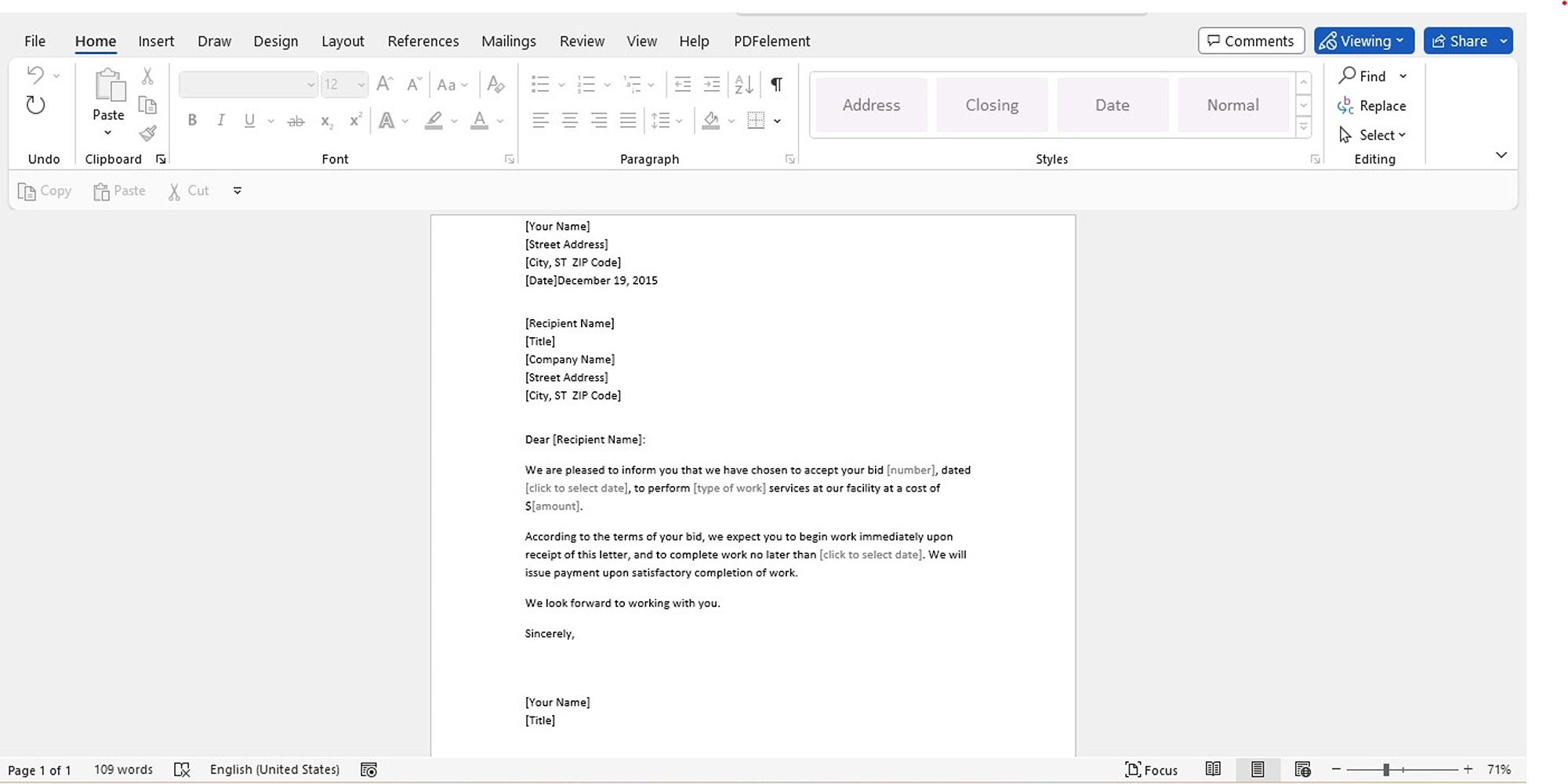Open the spelling proofing status icon
Image resolution: width=1568 pixels, height=784 pixels.
tap(182, 770)
